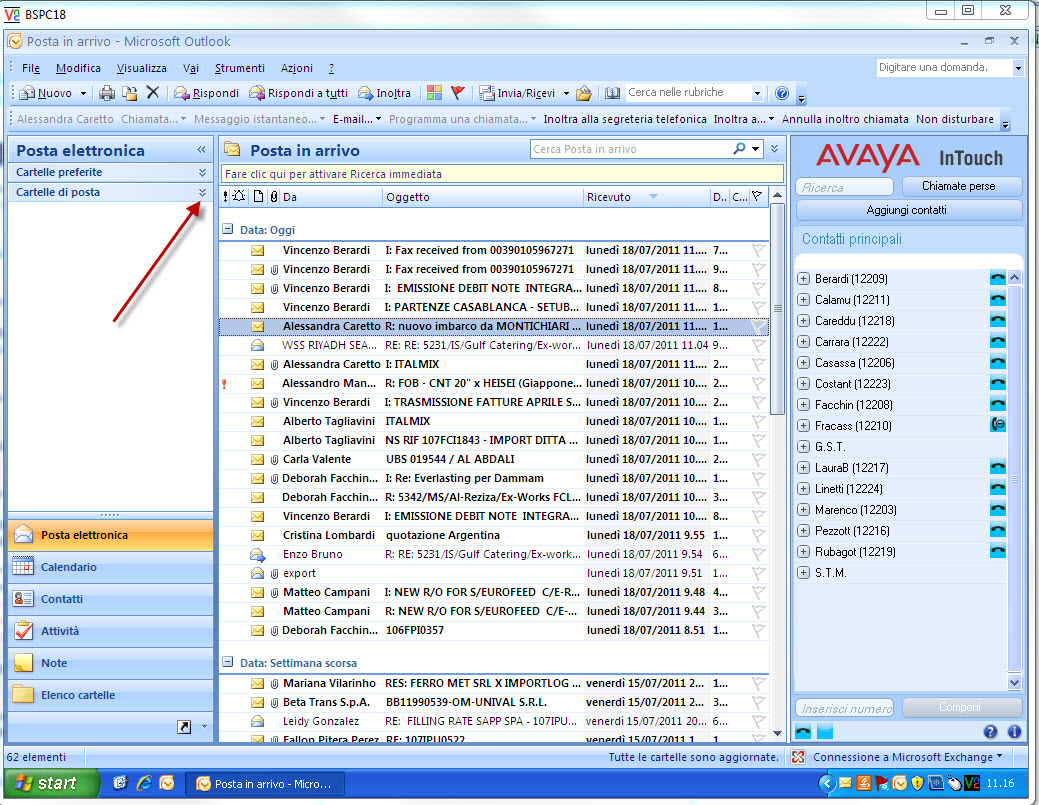This screenshot has height=805, width=1039.
Task: Open the address book icon
Action: pyautogui.click(x=612, y=93)
